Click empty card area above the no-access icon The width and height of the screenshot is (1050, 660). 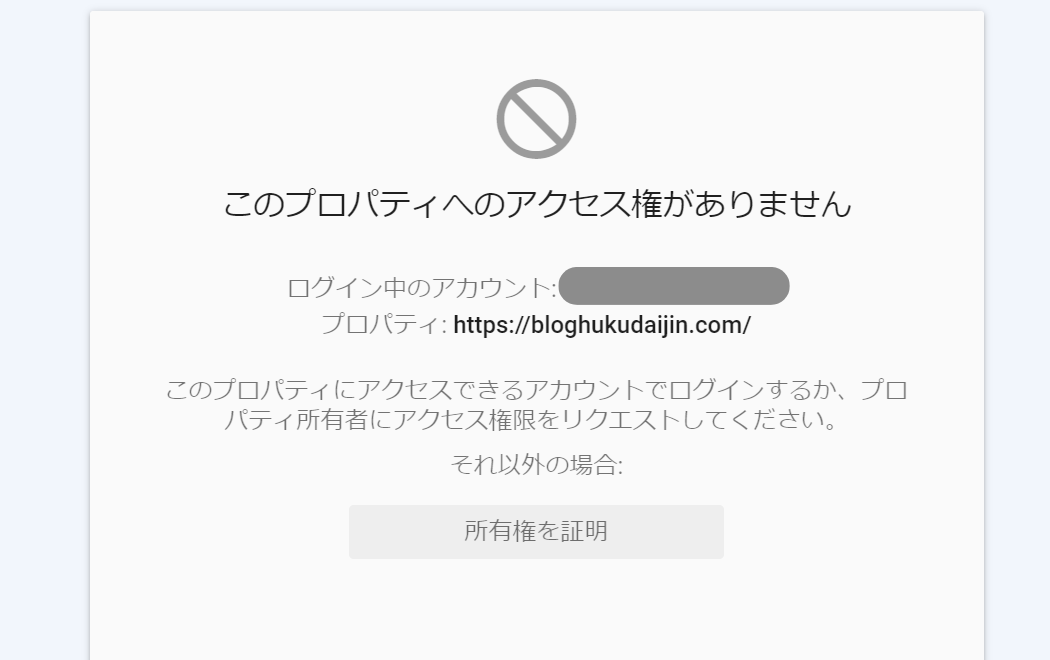[x=536, y=44]
